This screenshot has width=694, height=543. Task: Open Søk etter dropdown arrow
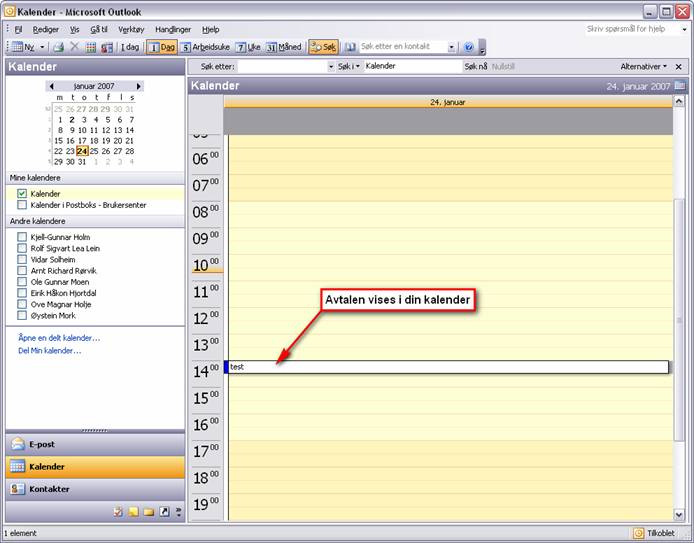click(x=331, y=67)
